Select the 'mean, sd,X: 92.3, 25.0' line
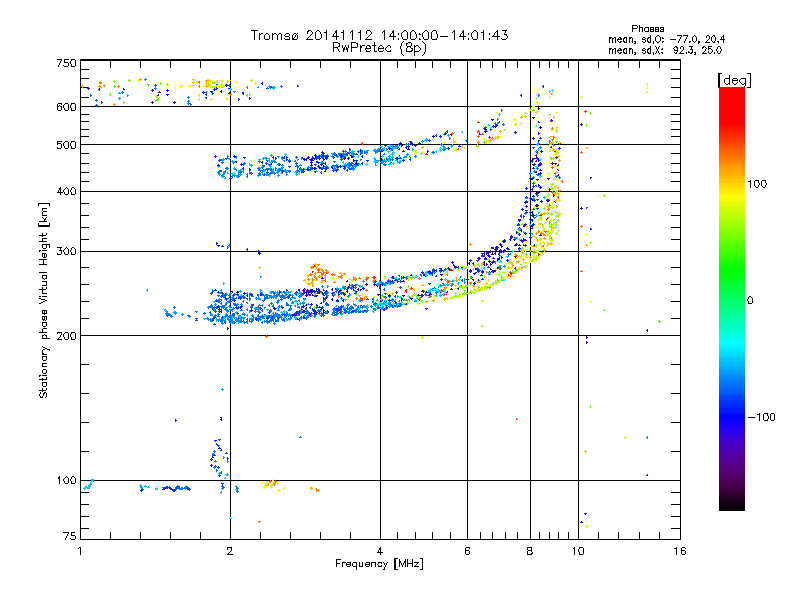 (665, 50)
